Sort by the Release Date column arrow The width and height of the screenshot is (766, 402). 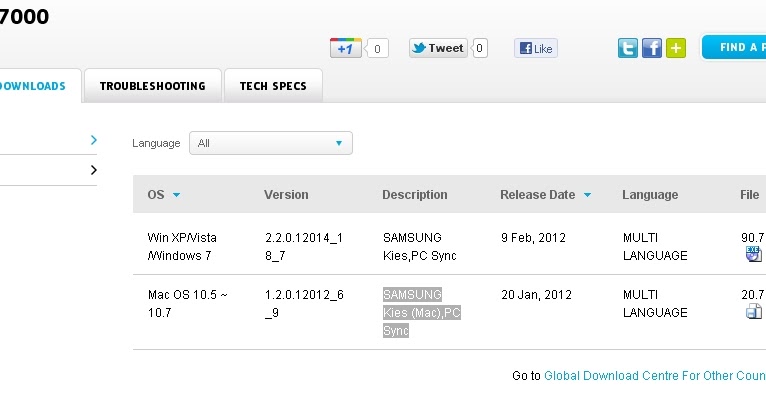click(x=587, y=195)
